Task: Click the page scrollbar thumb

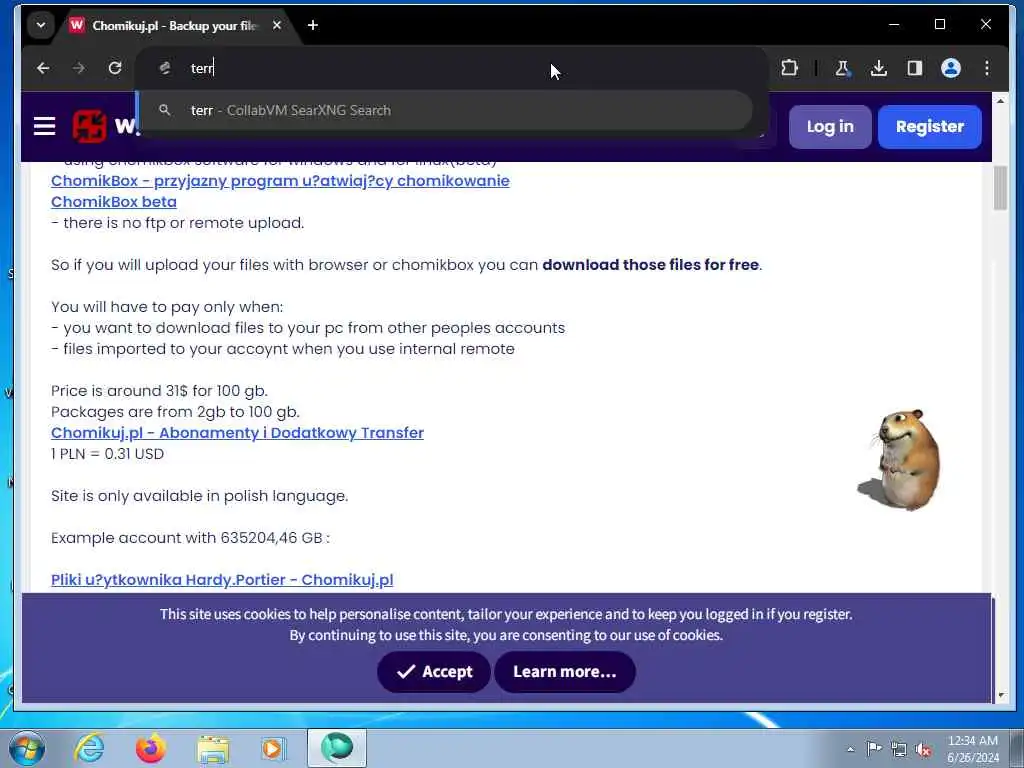Action: click(1000, 188)
